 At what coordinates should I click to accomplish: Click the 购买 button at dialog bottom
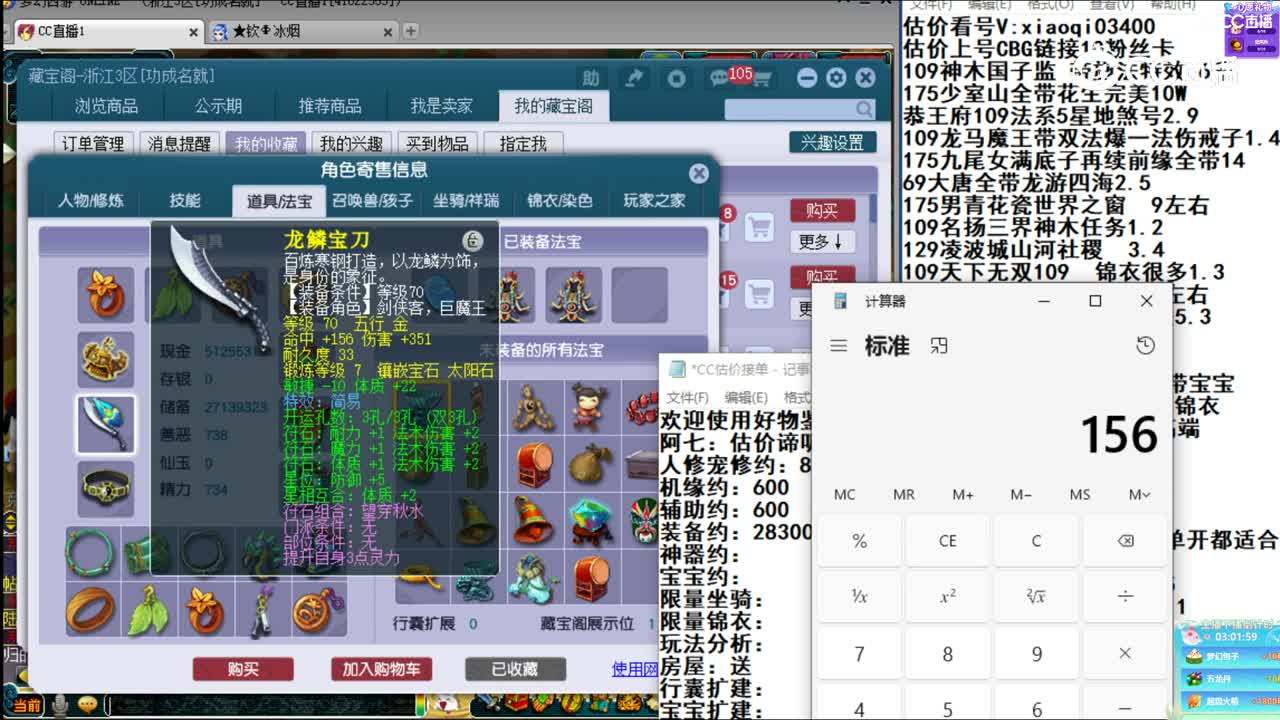click(x=243, y=669)
